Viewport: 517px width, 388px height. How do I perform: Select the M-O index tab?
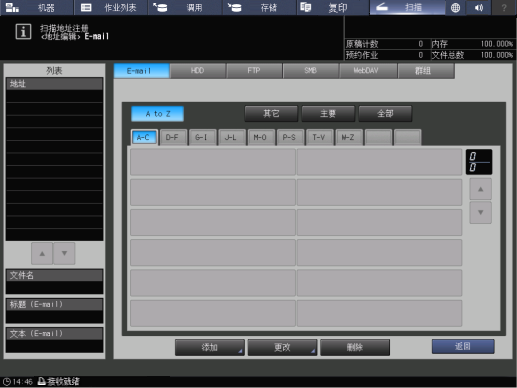pos(261,137)
